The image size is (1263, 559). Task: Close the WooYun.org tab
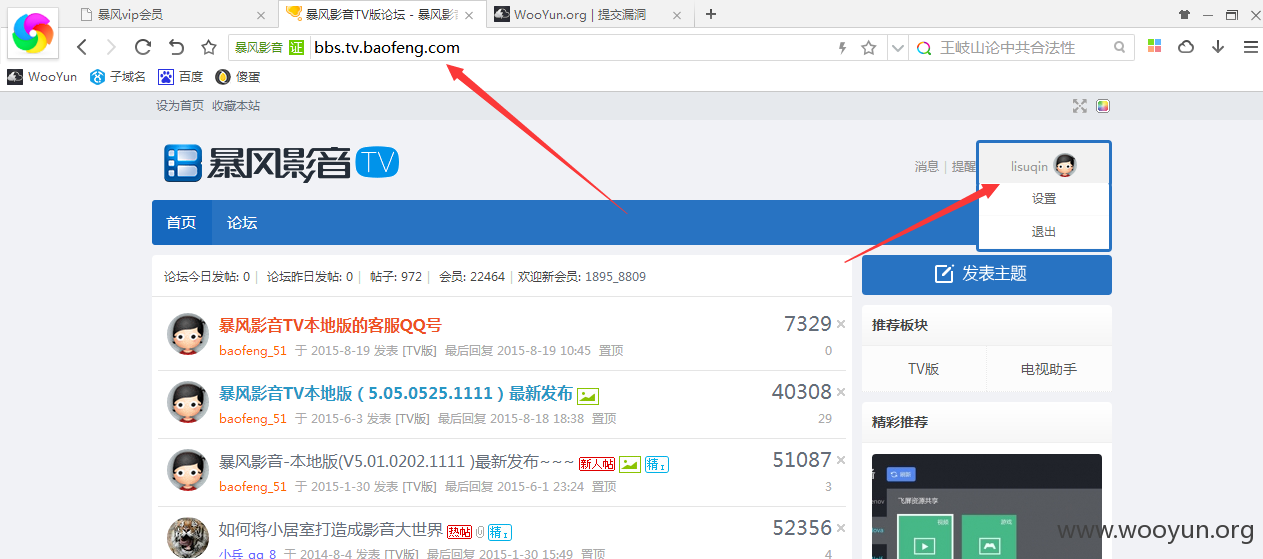[678, 15]
